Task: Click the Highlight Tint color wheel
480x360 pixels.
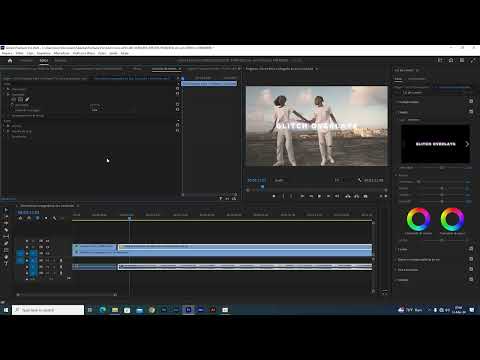Action: [x=452, y=219]
